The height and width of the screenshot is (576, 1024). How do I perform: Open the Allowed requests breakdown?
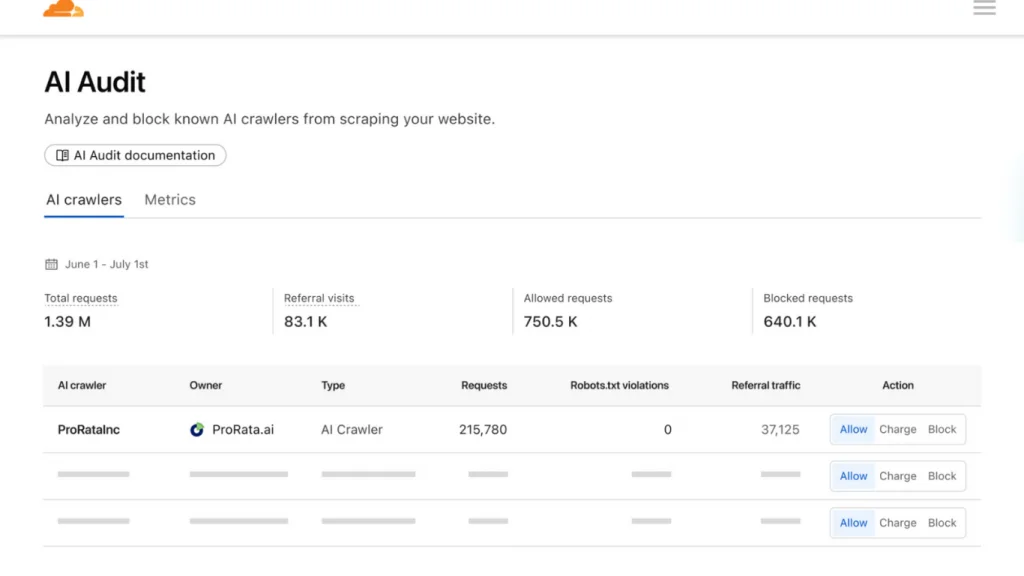point(567,297)
